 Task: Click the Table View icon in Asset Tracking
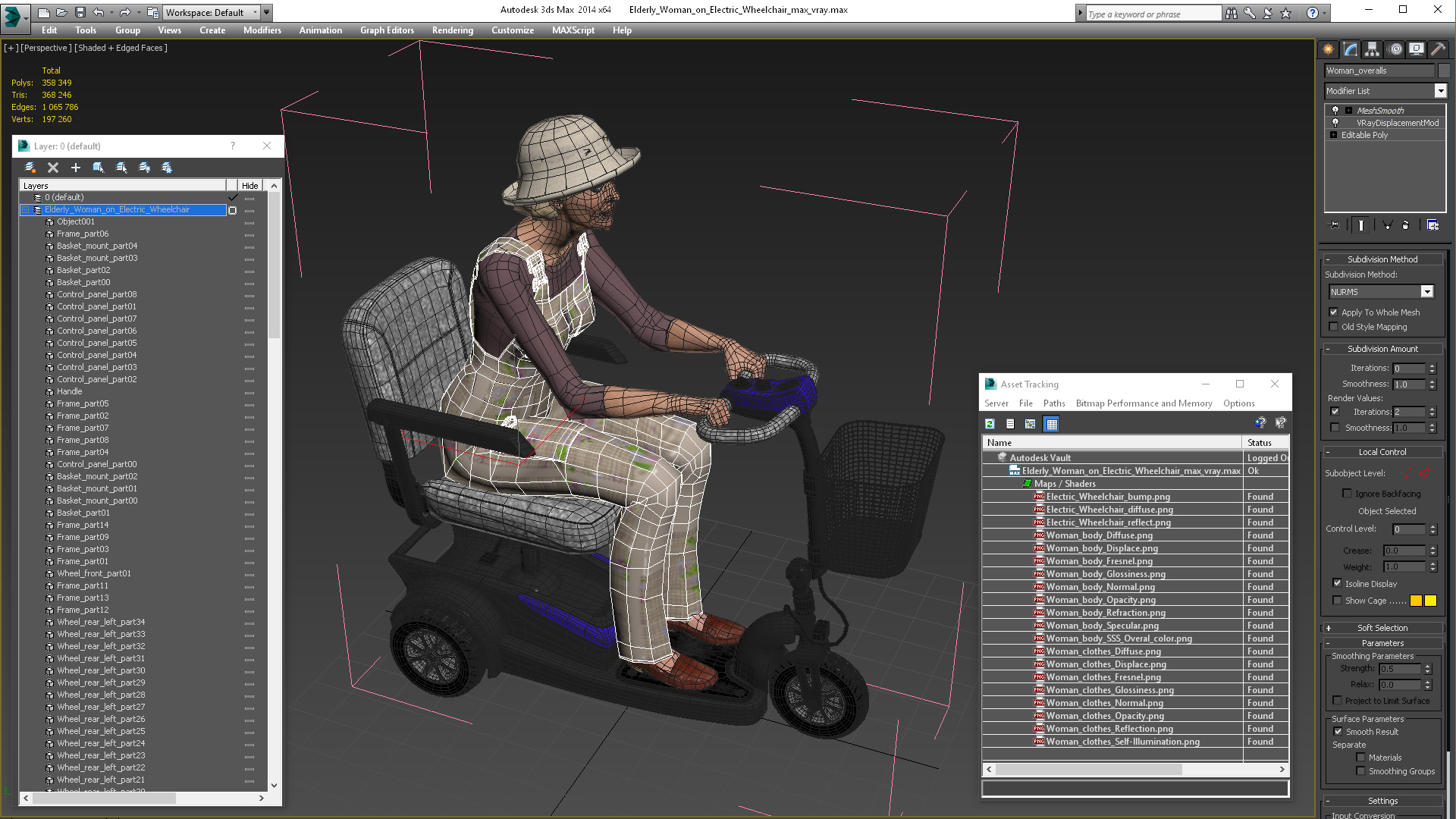(x=1051, y=424)
